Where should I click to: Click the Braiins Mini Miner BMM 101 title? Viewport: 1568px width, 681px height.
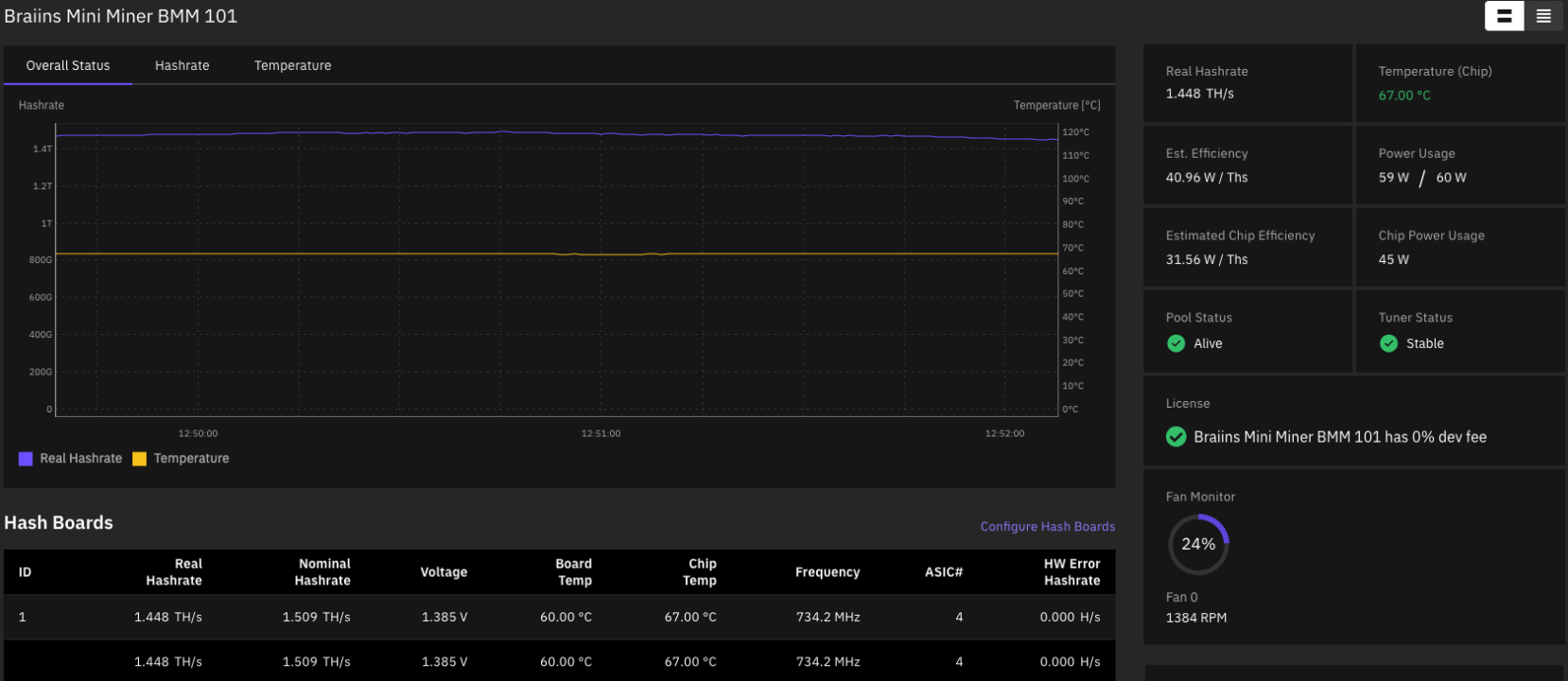coord(120,16)
